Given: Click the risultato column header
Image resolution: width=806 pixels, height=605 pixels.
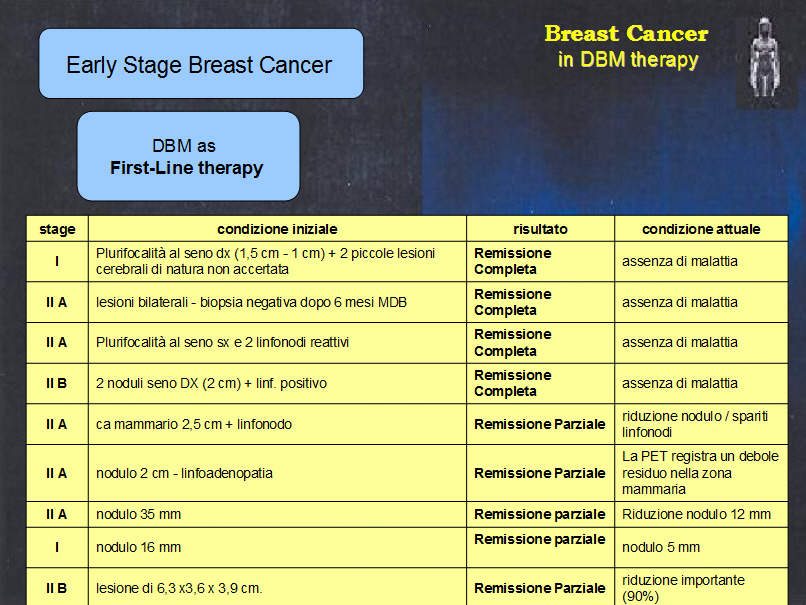Looking at the screenshot, I should [540, 229].
